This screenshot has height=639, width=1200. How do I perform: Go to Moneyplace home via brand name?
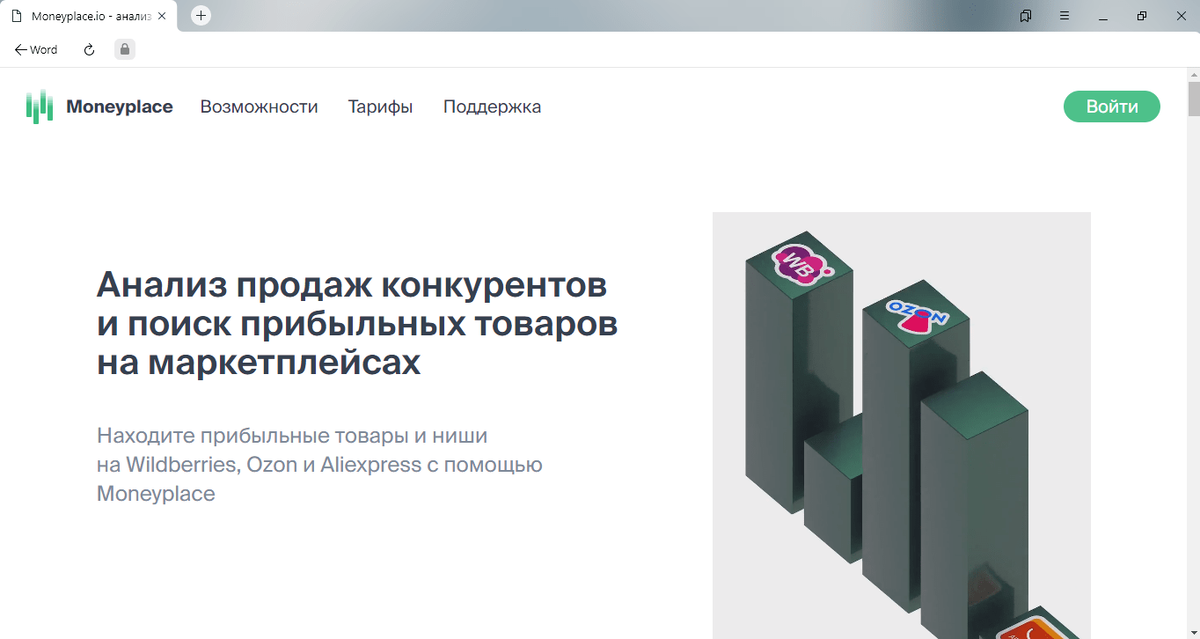[x=119, y=107]
